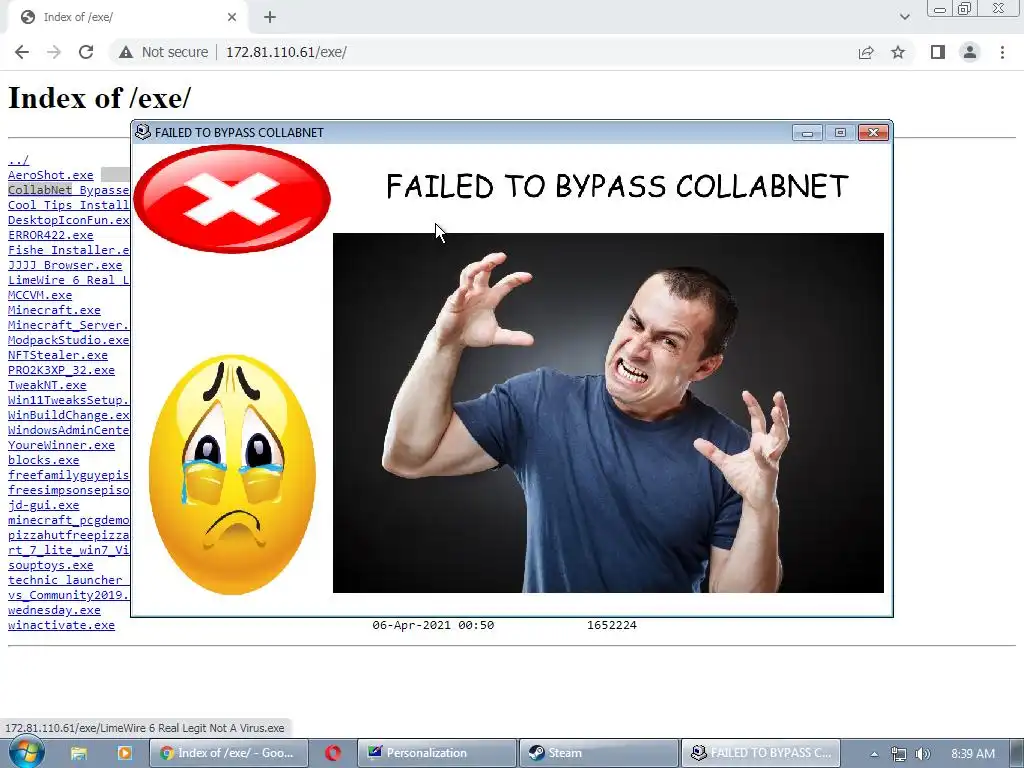Bookmark this page with the star icon
Viewport: 1024px width, 768px height.
(x=898, y=52)
